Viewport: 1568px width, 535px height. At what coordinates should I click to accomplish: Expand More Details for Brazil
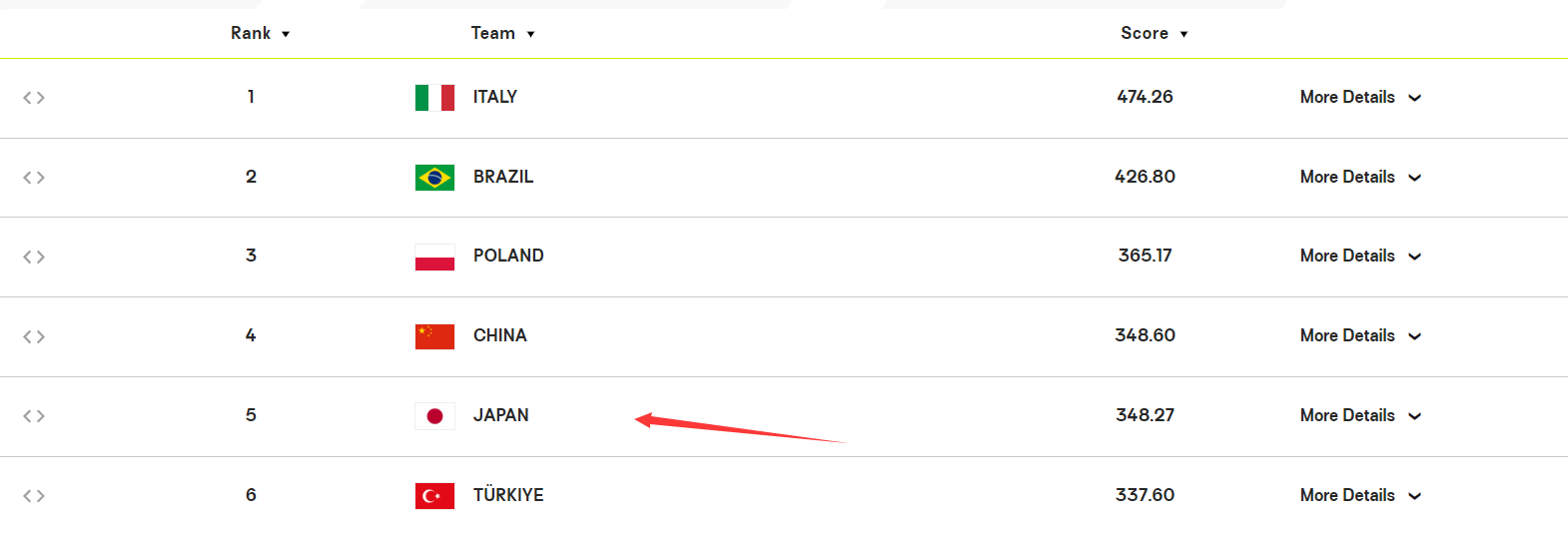pos(1360,177)
